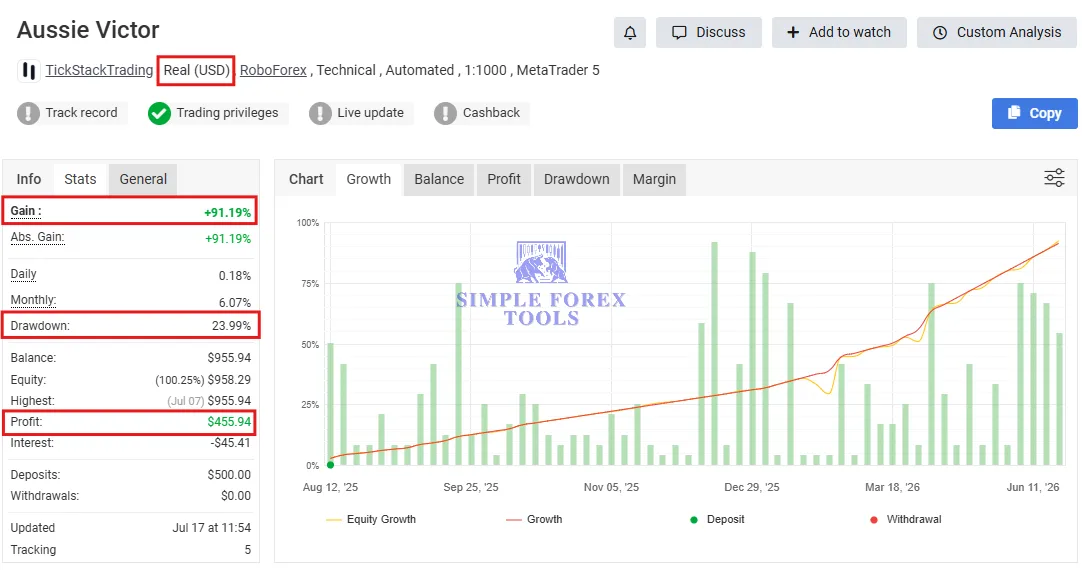The image size is (1082, 570).
Task: Click the Cashback warning icon
Action: 445,113
